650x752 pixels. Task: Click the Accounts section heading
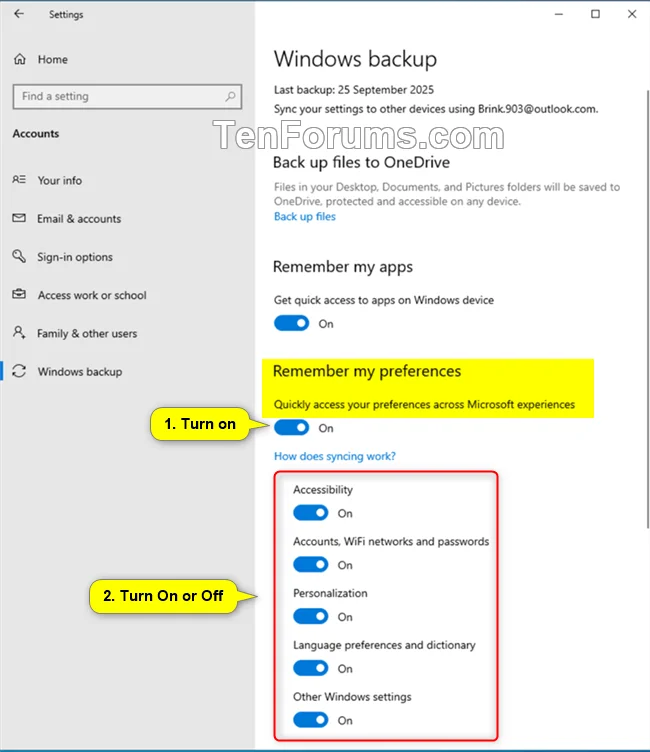[35, 134]
